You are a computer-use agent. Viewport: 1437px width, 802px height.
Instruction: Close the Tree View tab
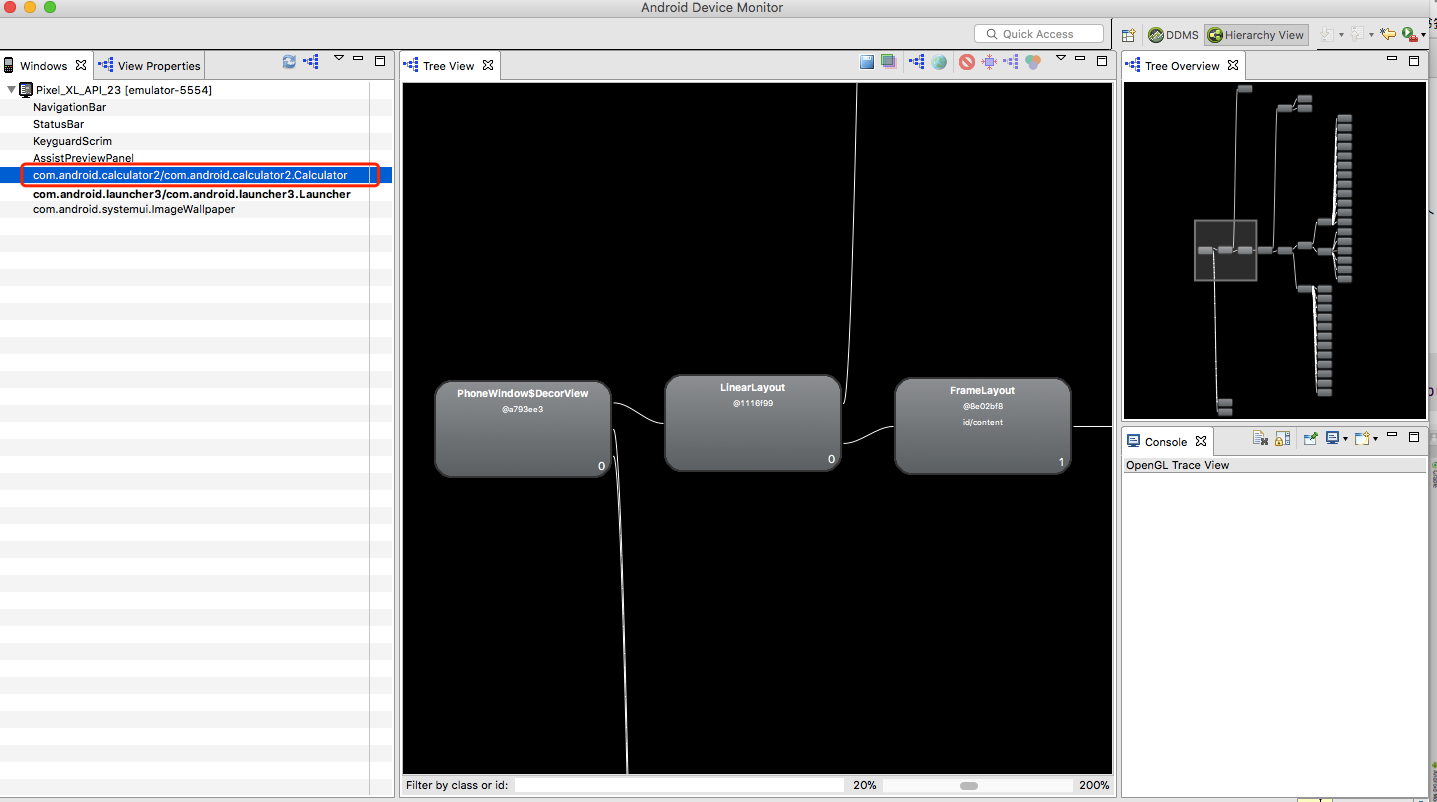[488, 65]
